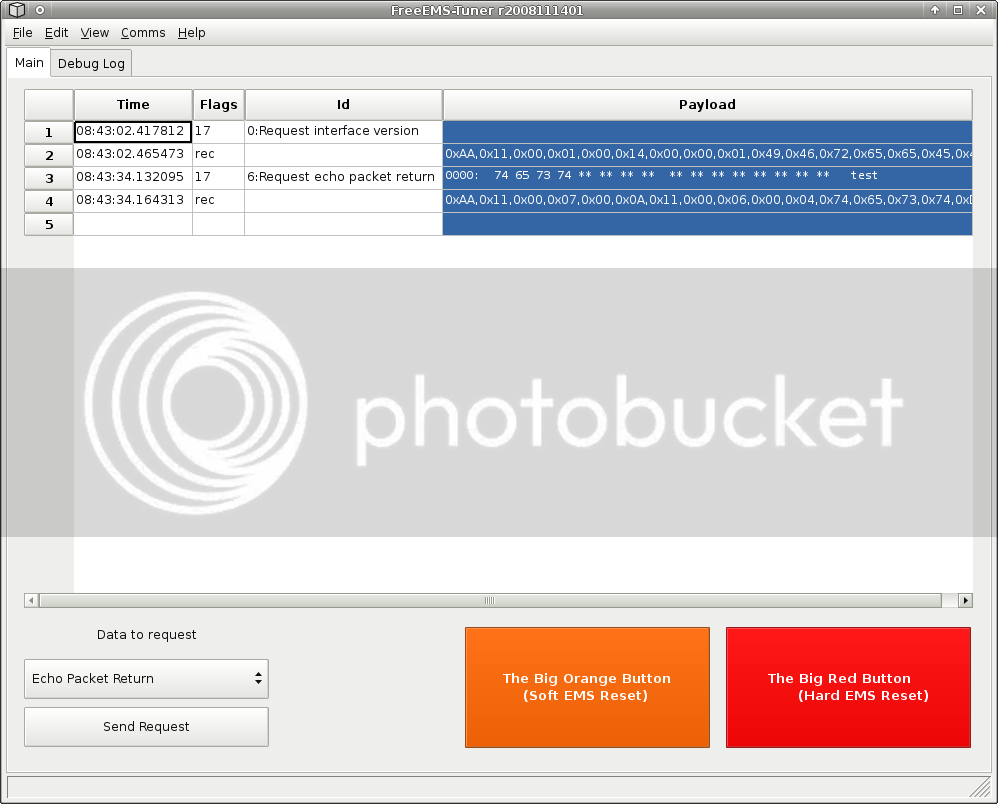Switch to the Debug Log tab
The image size is (998, 804).
click(91, 64)
